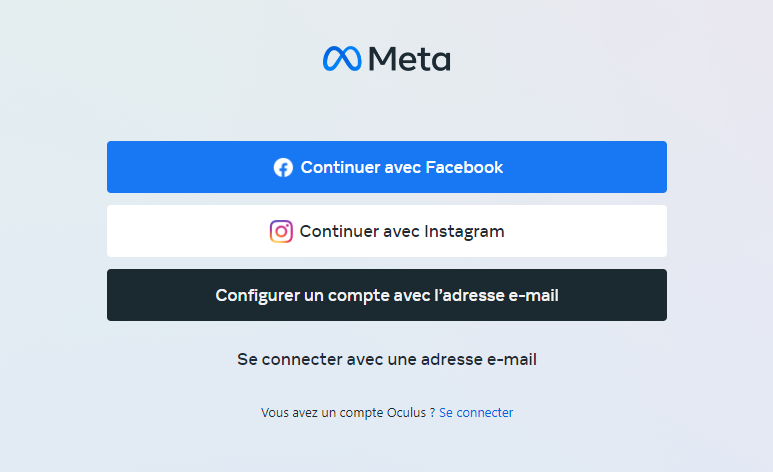Choose the blue 'Continuer avec Facebook' button
This screenshot has height=472, width=773.
pyautogui.click(x=387, y=167)
